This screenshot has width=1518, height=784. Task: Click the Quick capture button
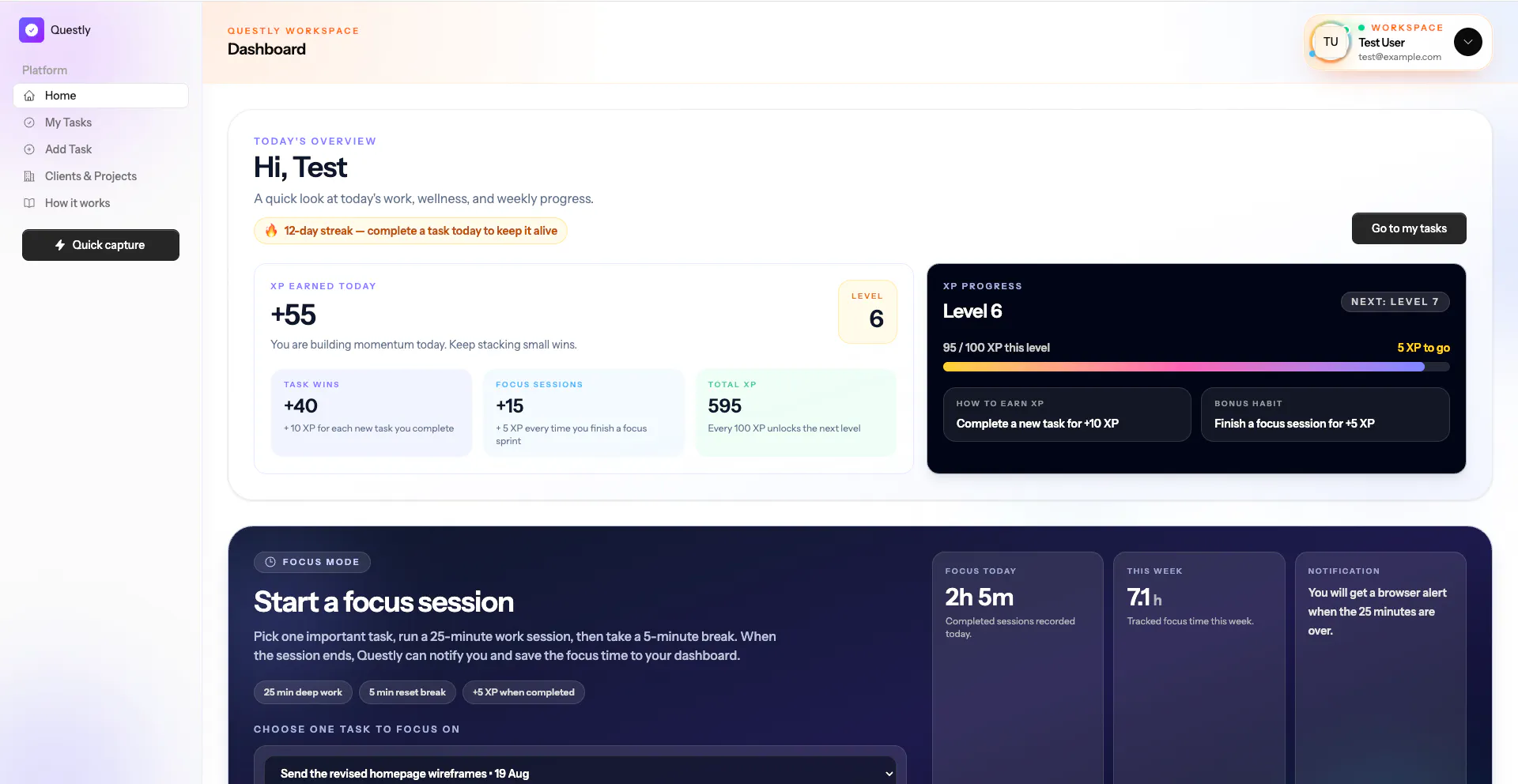(100, 245)
